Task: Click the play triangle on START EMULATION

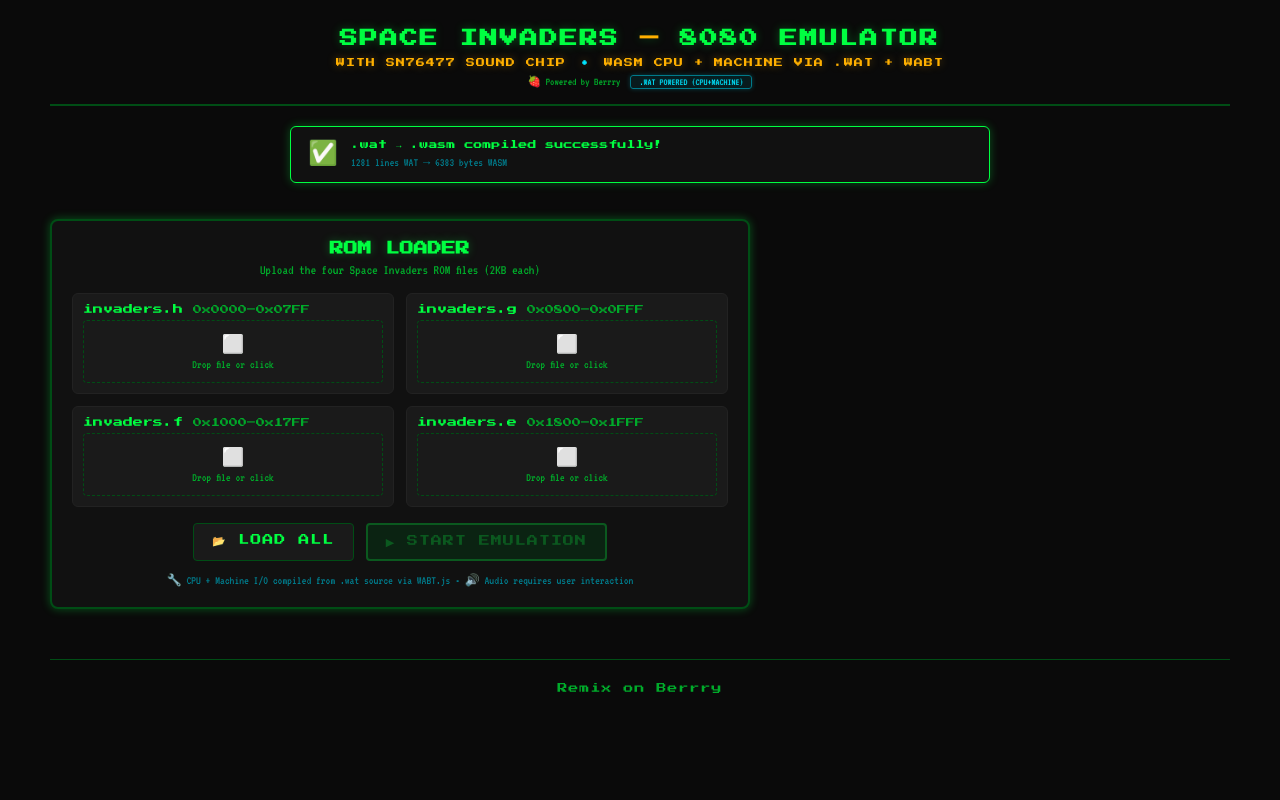Action: (389, 542)
